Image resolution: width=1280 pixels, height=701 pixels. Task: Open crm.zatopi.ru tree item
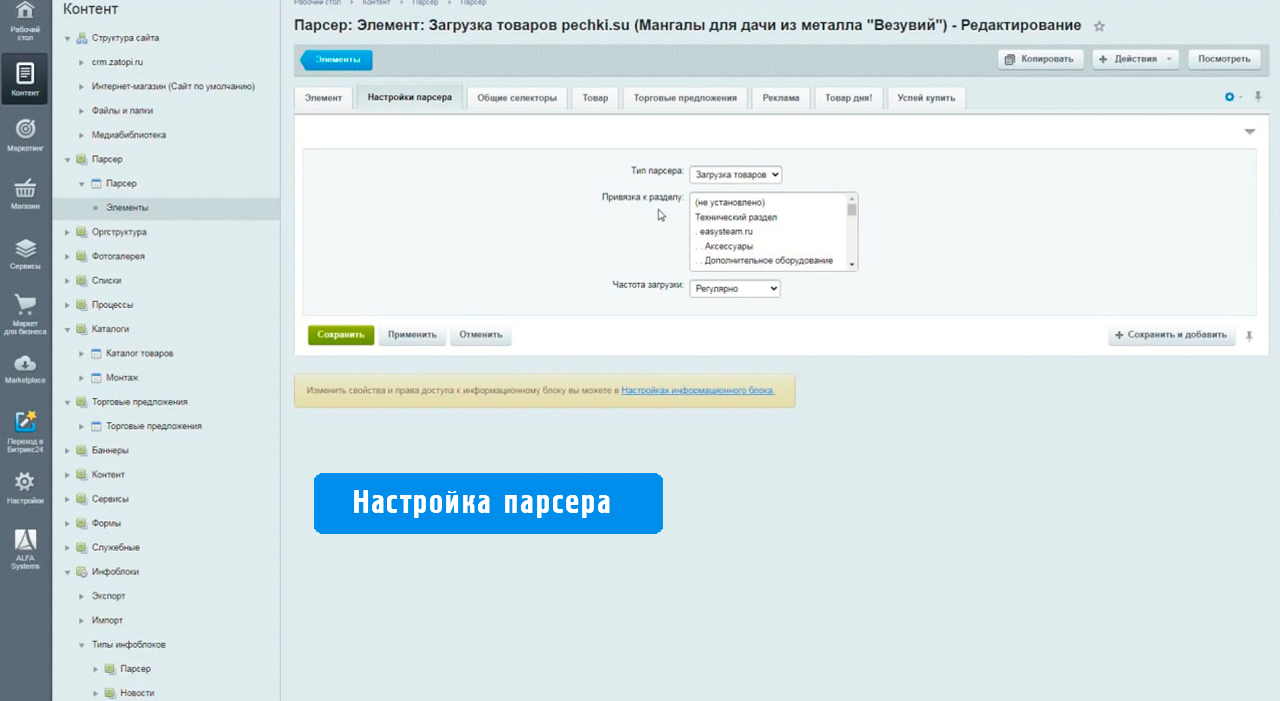coord(117,62)
